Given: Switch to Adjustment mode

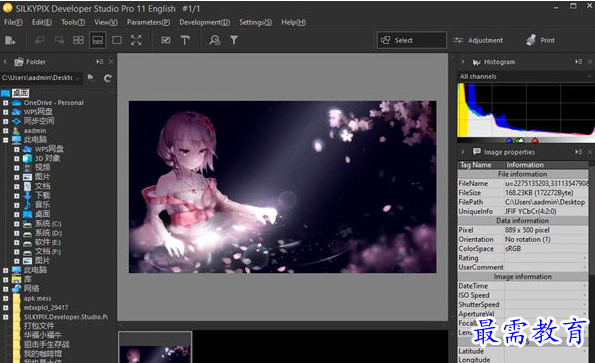Looking at the screenshot, I should tap(478, 40).
